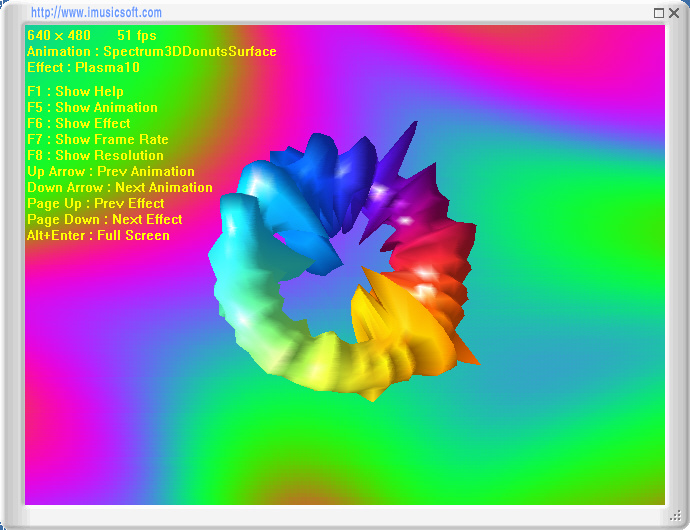Screen dimensions: 690x530
Task: Click the 'F8 : Show Resolution' line
Action: pyautogui.click(x=95, y=155)
